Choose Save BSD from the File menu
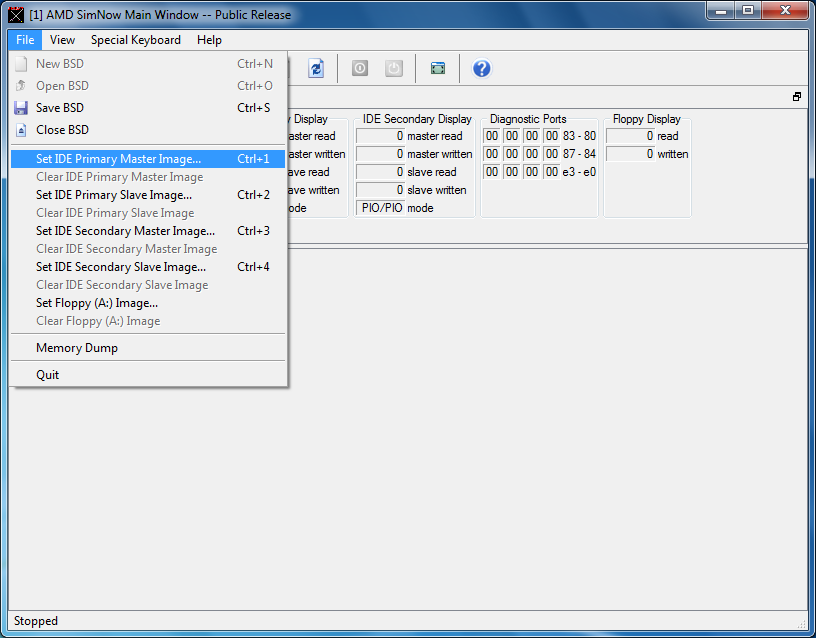The height and width of the screenshot is (638, 816). [x=148, y=108]
